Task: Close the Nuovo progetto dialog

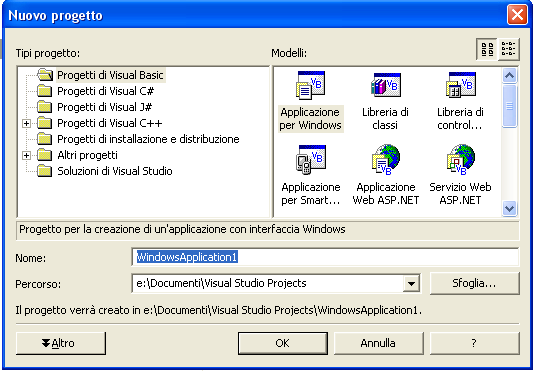Action: point(517,15)
